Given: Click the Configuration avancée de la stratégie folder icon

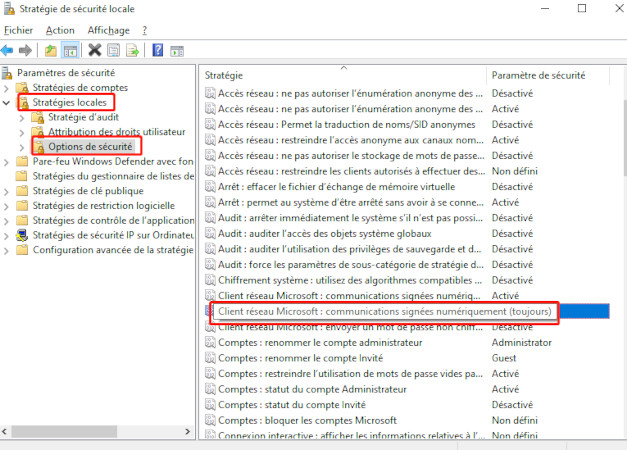Looking at the screenshot, I should [22, 250].
